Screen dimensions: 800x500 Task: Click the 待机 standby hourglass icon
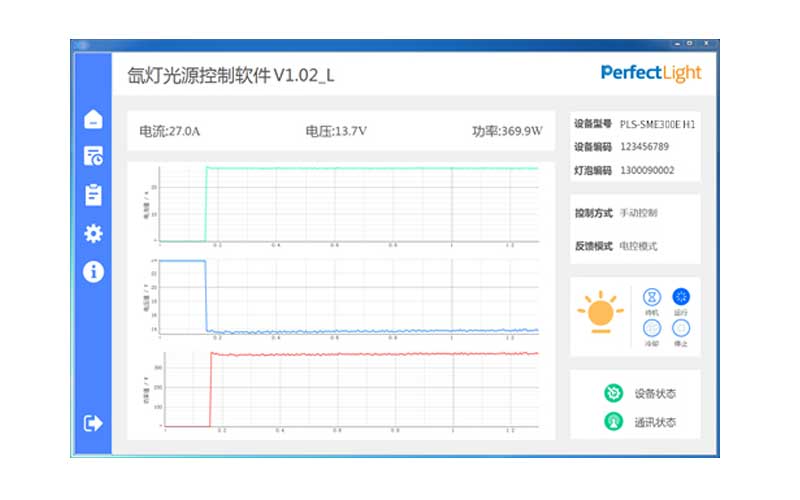[652, 297]
